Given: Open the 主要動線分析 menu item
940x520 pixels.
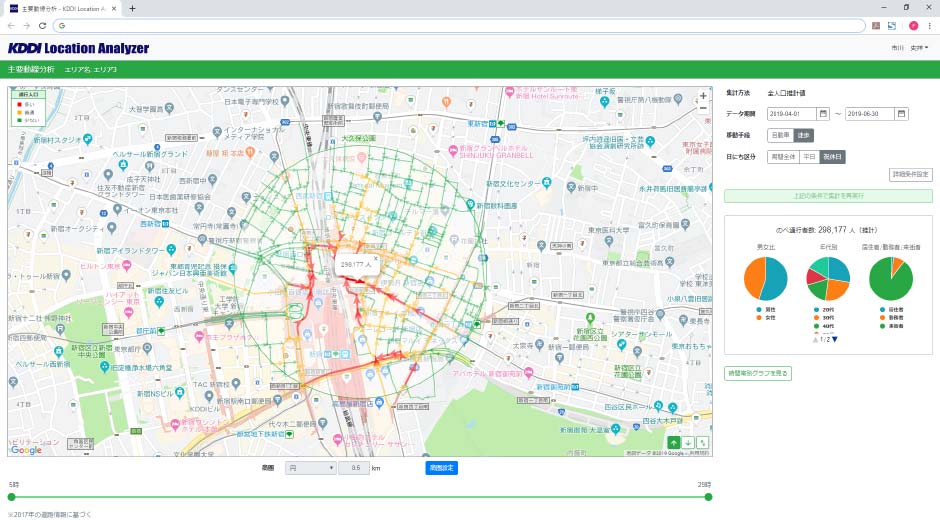Looking at the screenshot, I should 31,70.
